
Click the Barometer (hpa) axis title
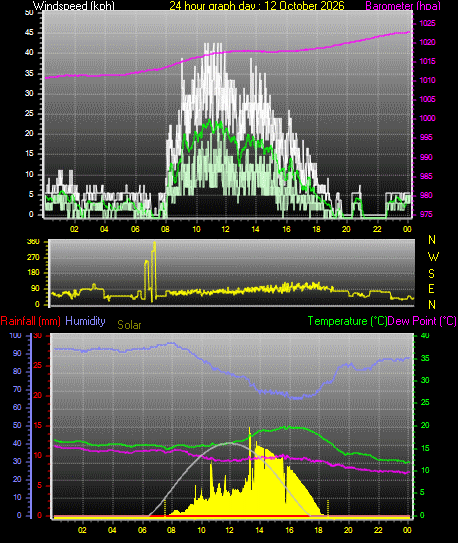[403, 6]
